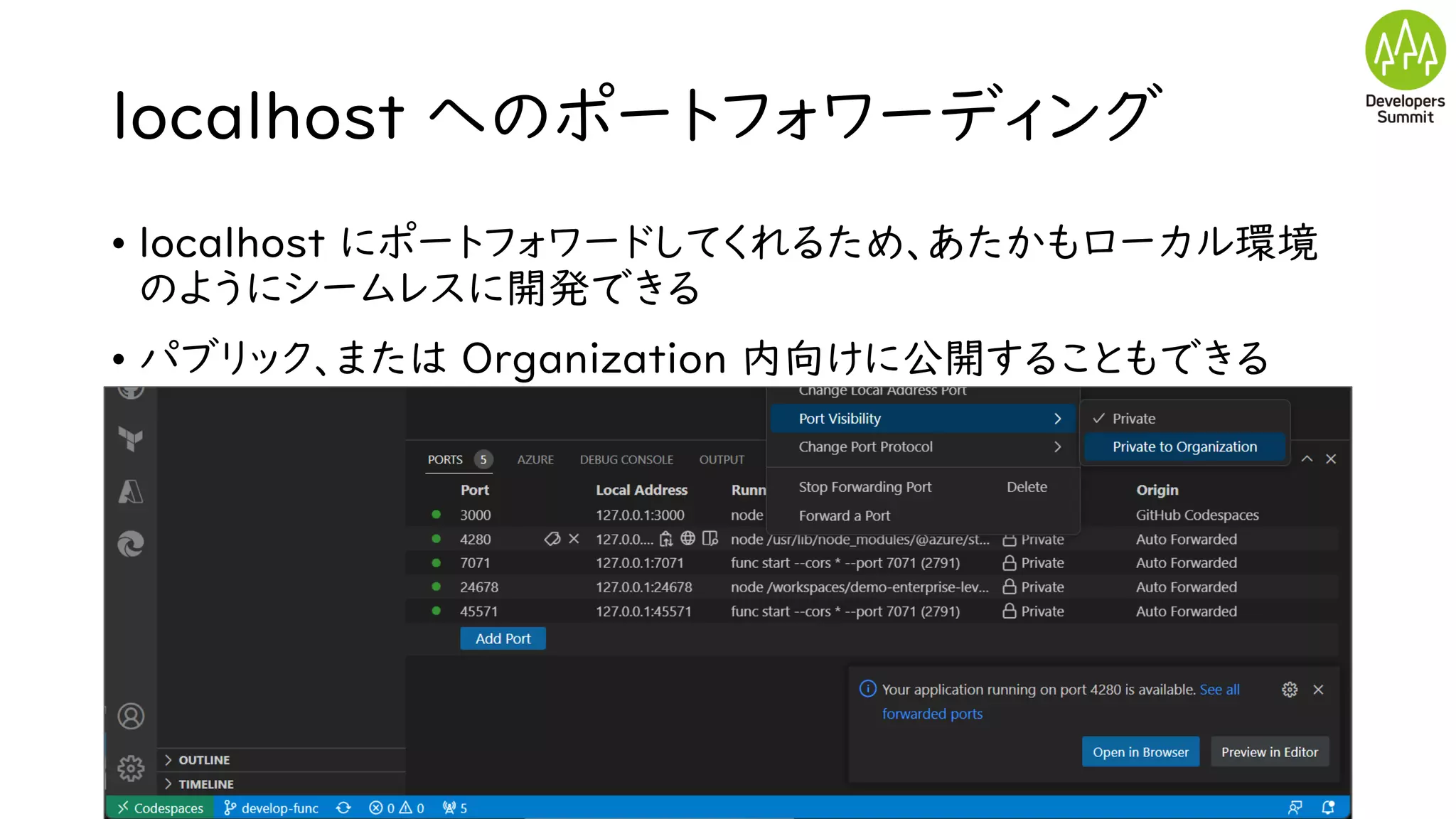
Task: Copy local address icon for port 4280
Action: (x=666, y=539)
